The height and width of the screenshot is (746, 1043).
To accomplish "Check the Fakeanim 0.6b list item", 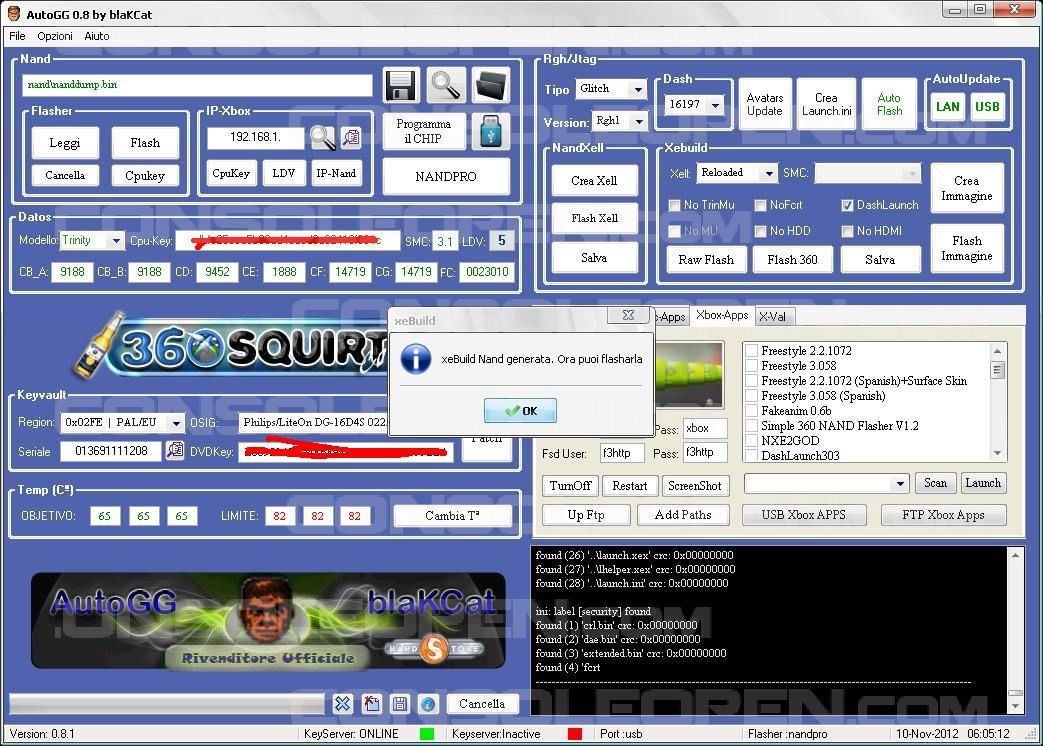I will [752, 411].
